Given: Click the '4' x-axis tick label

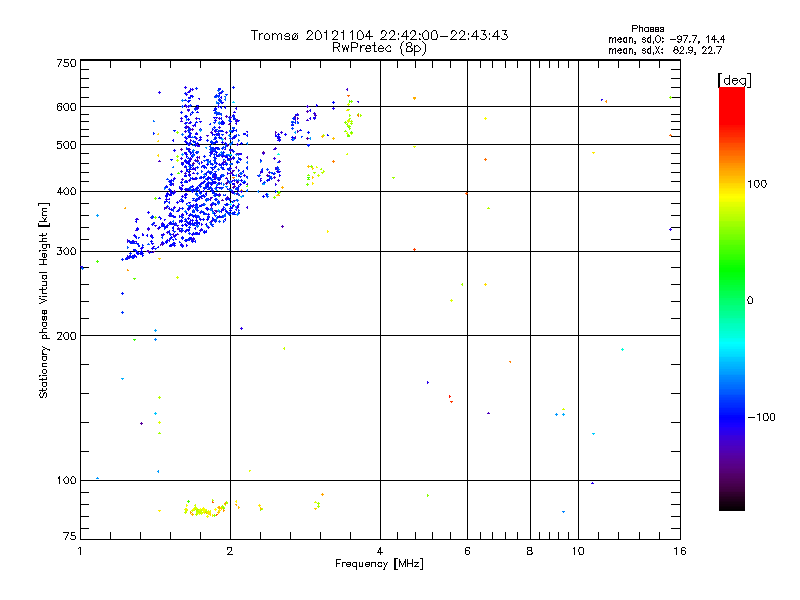Looking at the screenshot, I should [x=380, y=551].
